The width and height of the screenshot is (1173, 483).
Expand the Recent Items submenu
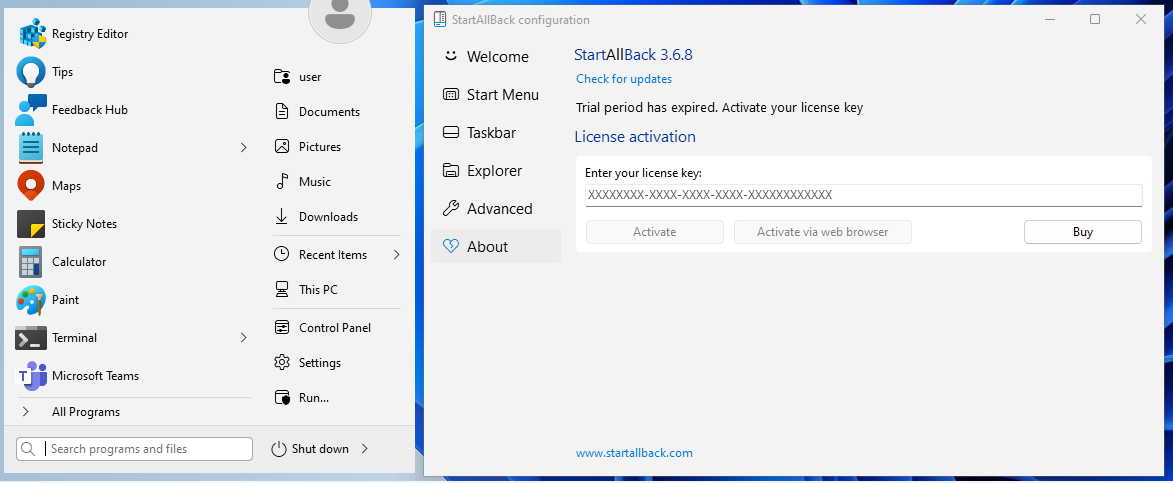396,255
